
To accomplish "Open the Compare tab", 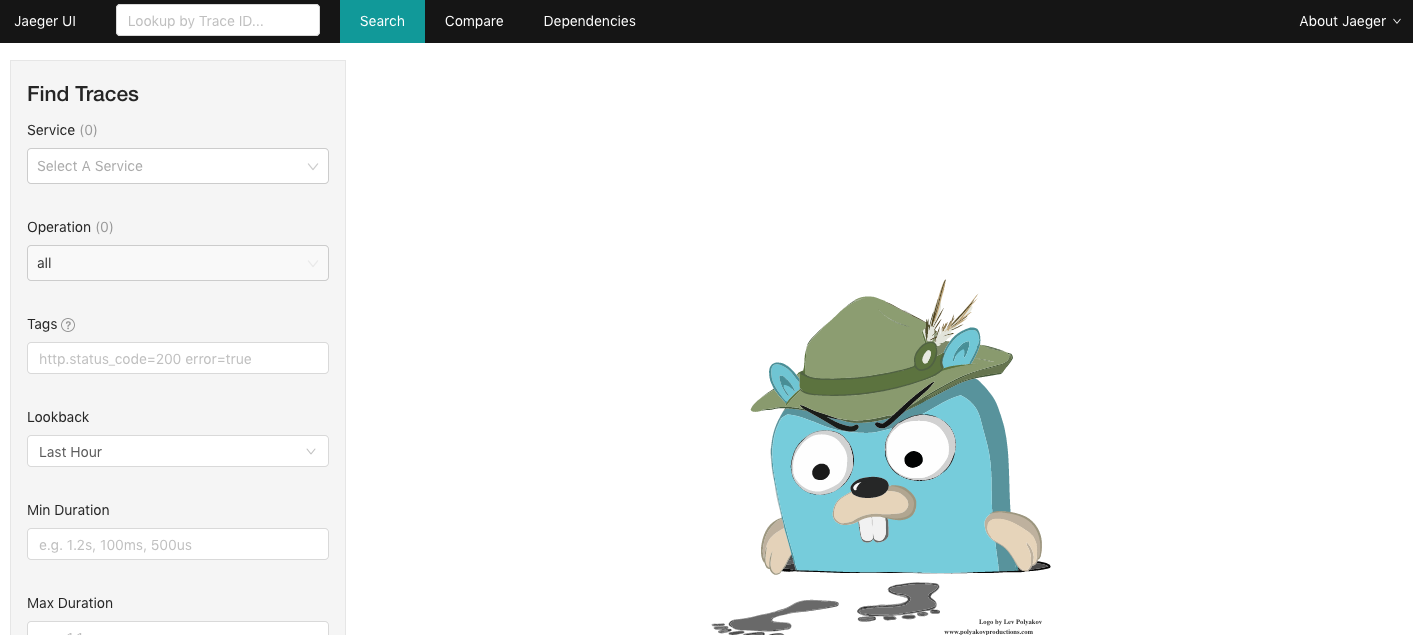I will click(x=474, y=21).
